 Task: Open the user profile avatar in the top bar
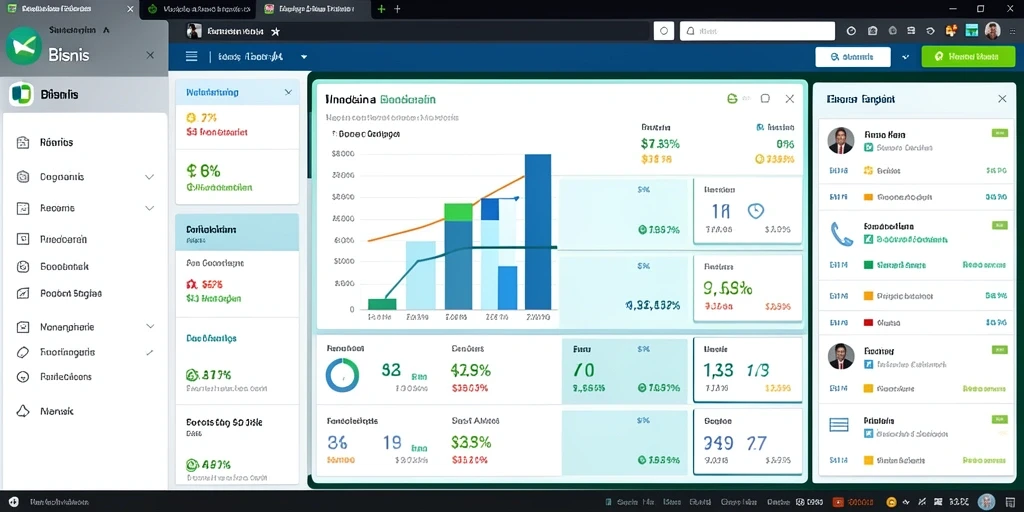pos(992,31)
